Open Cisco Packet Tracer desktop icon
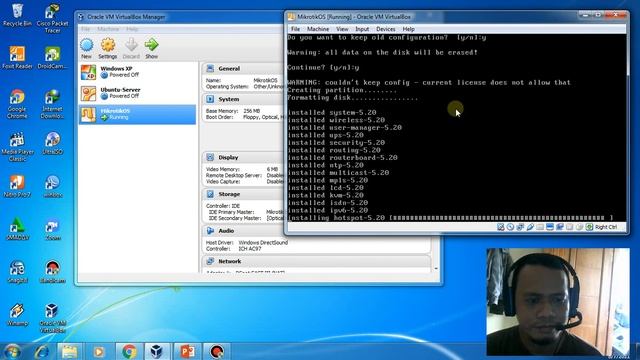The height and width of the screenshot is (360, 640). tap(52, 18)
